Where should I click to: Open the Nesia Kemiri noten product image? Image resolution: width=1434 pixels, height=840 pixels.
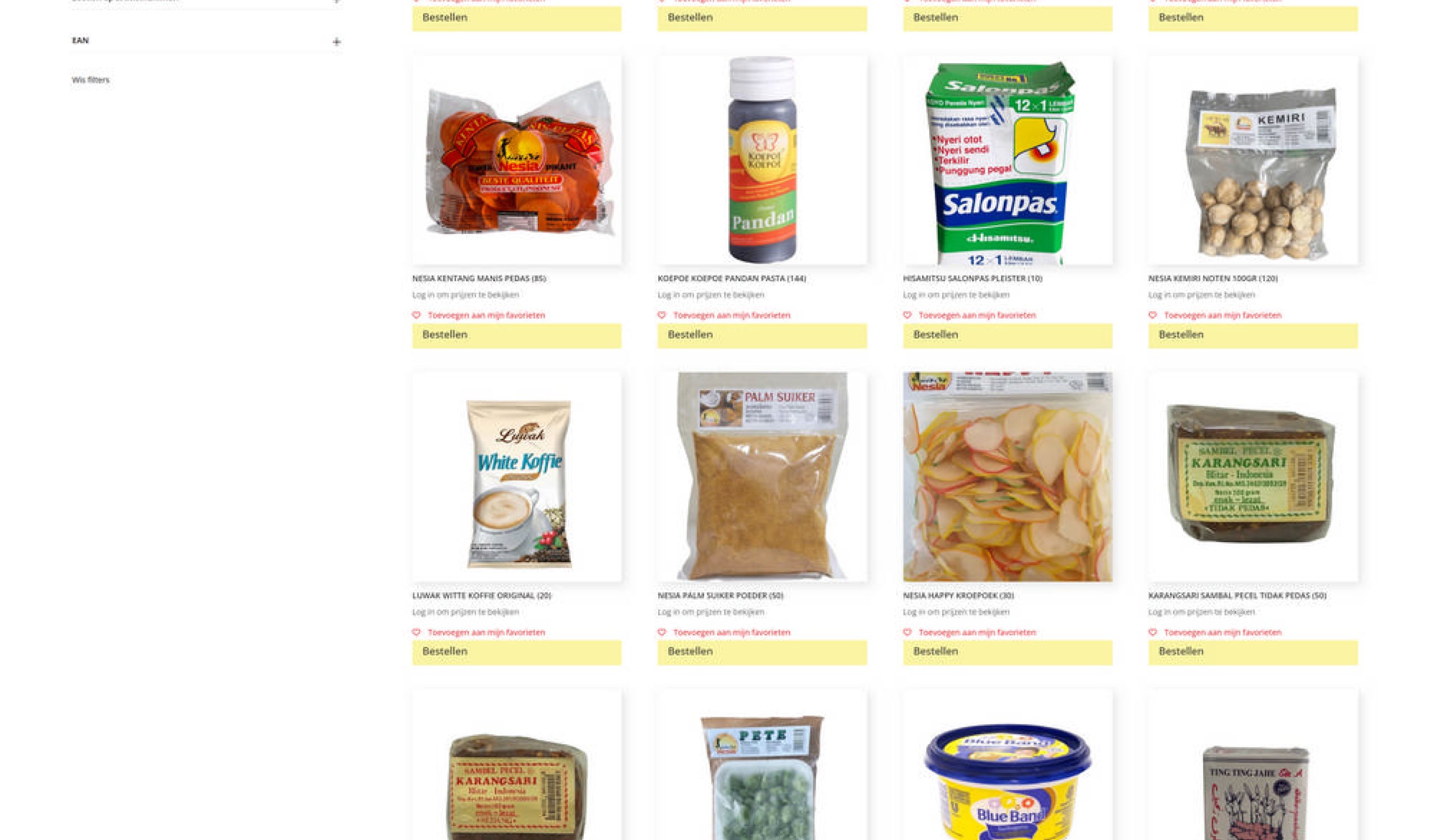click(x=1253, y=160)
